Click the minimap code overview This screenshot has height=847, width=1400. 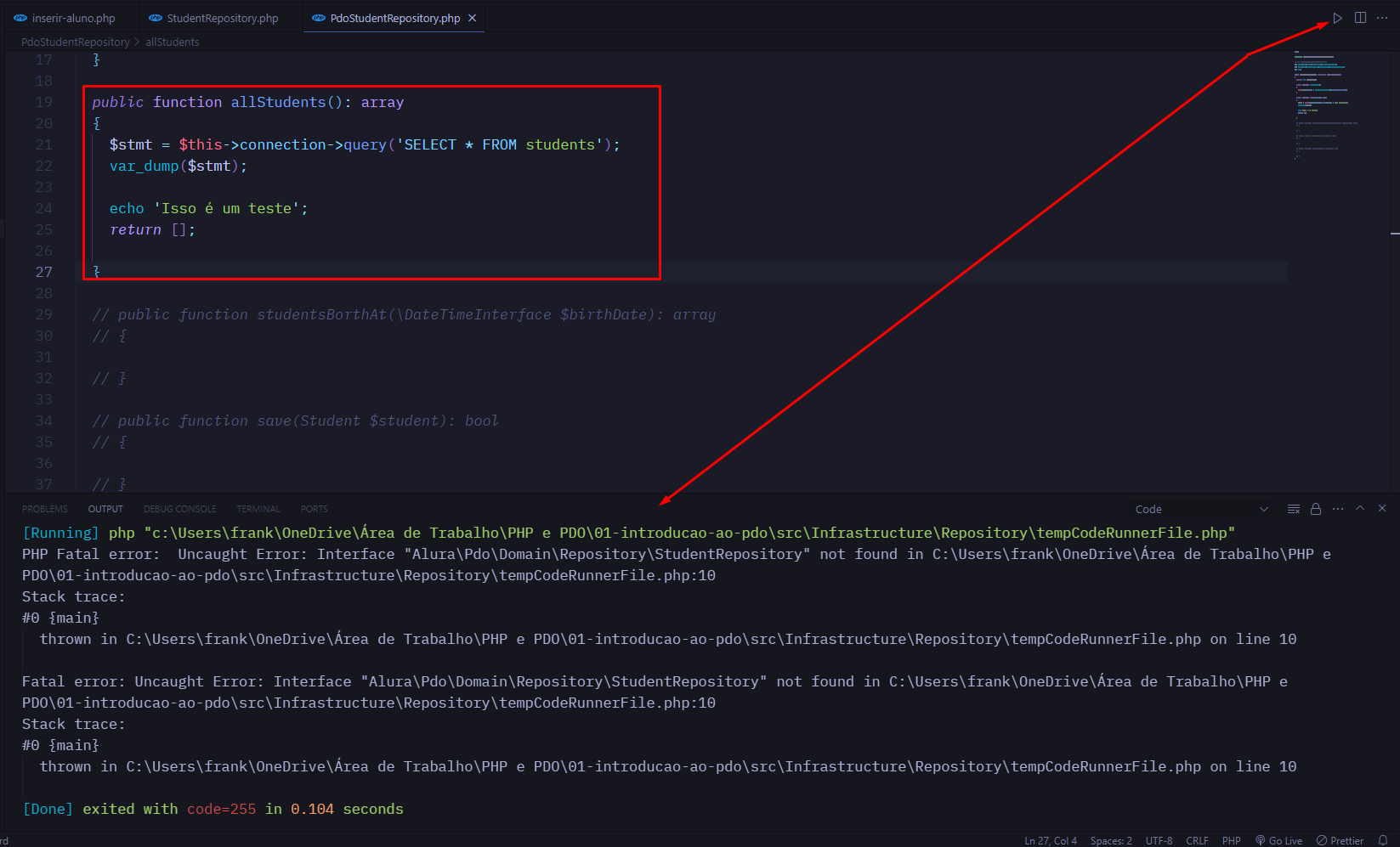[x=1326, y=106]
